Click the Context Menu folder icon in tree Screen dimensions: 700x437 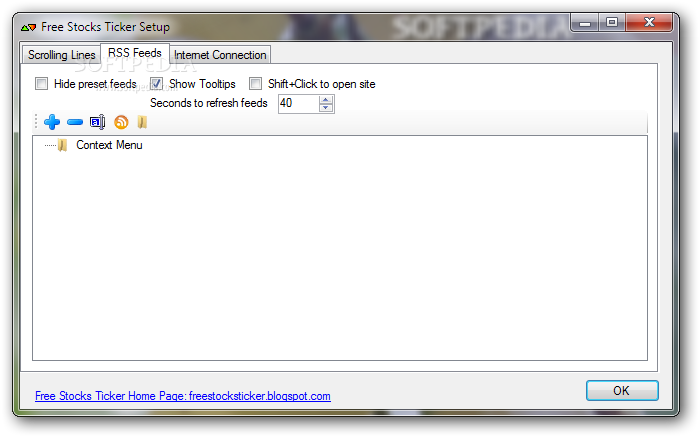pos(62,145)
